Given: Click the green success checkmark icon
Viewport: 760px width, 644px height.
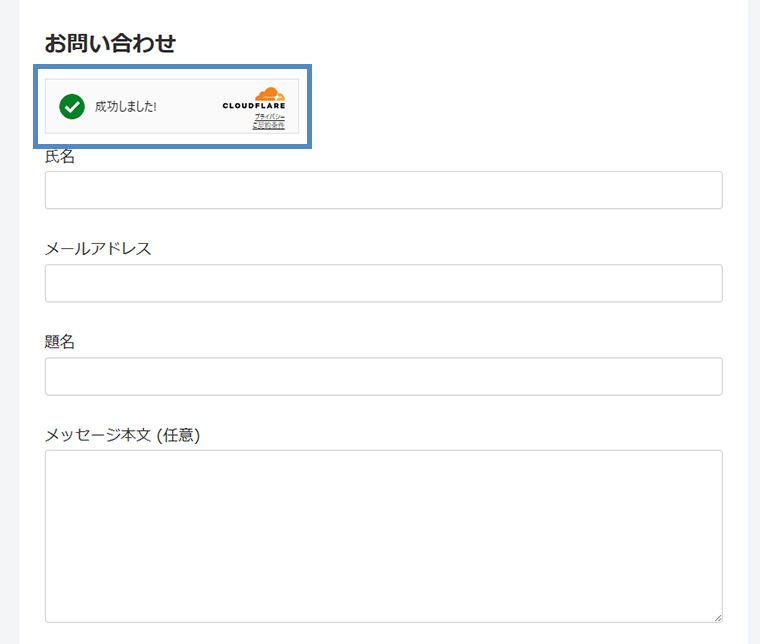Looking at the screenshot, I should [x=72, y=106].
